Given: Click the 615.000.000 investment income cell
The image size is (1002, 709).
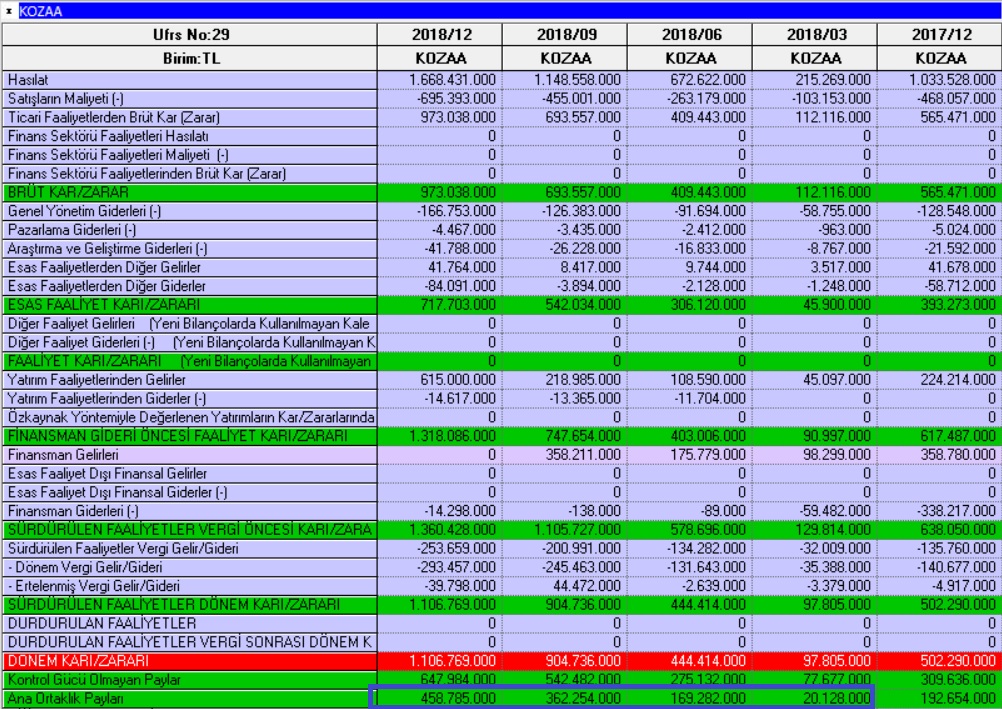Looking at the screenshot, I should tap(440, 380).
